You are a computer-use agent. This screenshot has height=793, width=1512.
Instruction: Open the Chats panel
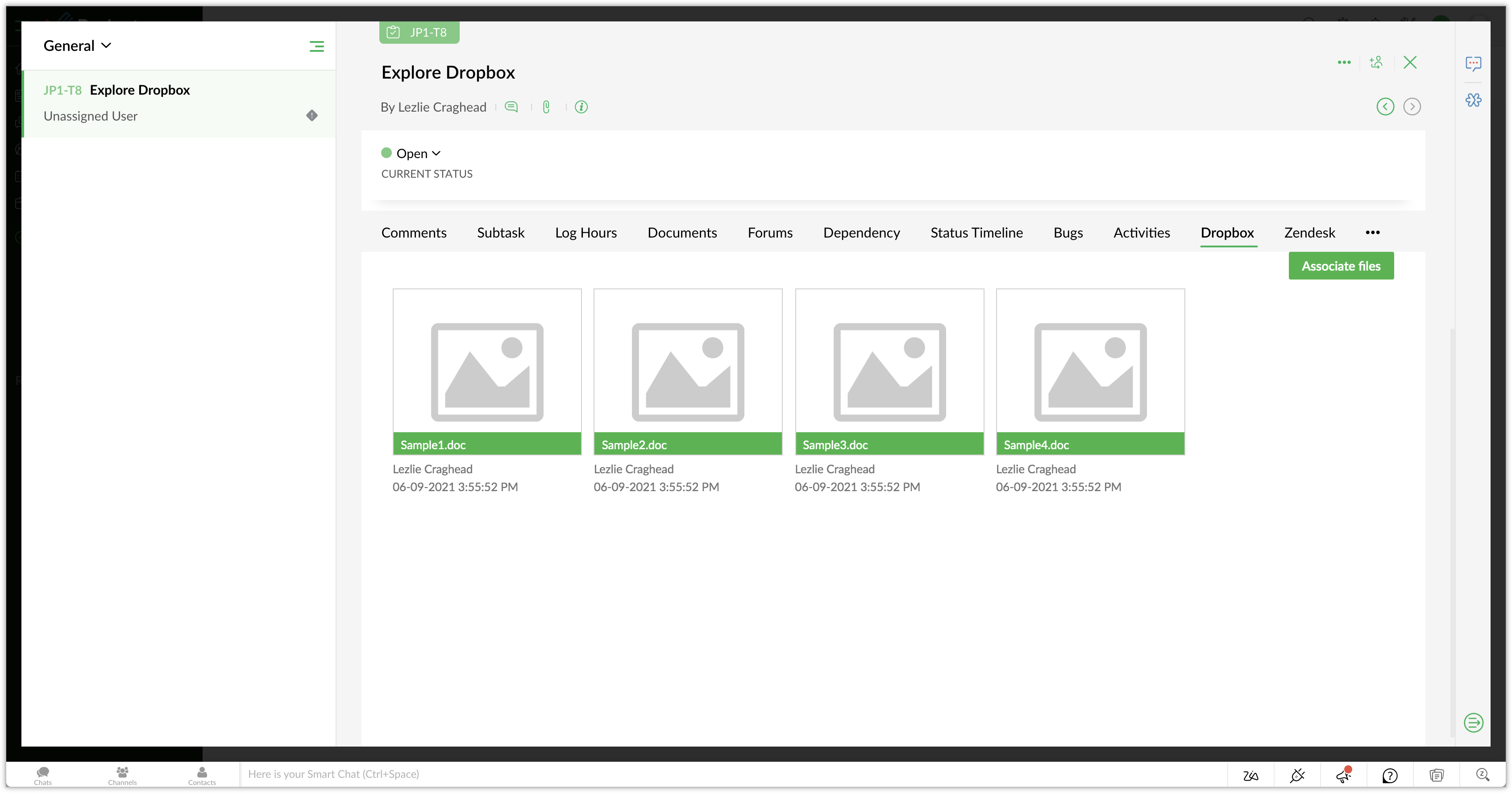point(43,776)
